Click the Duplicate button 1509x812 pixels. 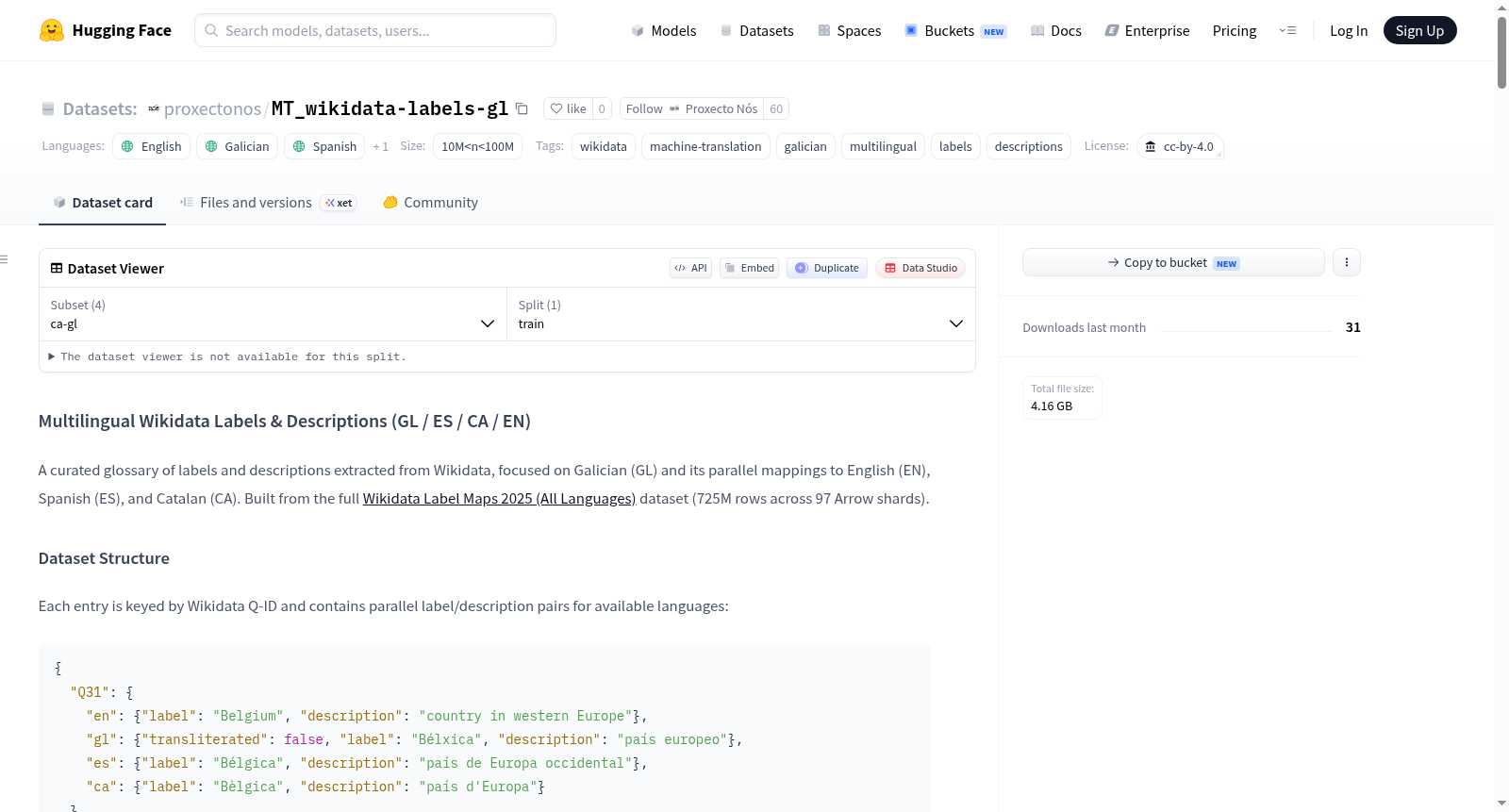click(827, 268)
